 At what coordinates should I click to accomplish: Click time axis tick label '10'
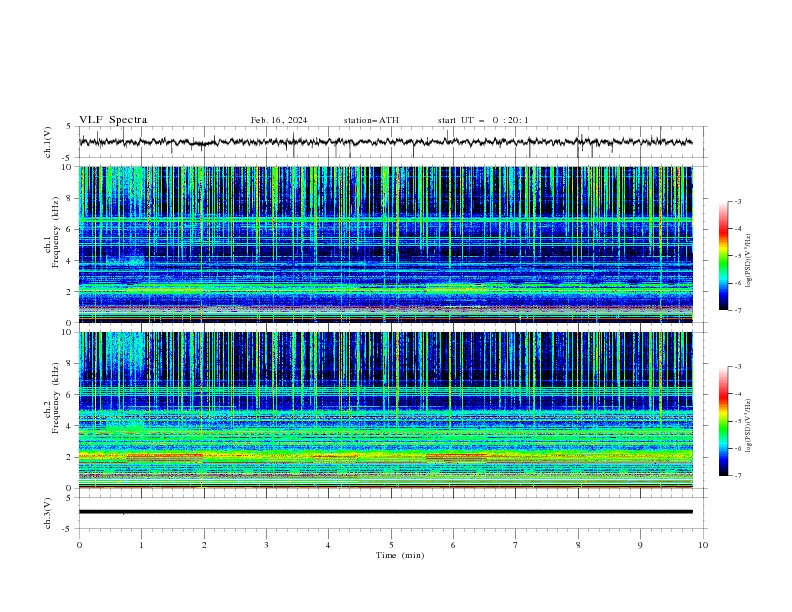coord(703,545)
